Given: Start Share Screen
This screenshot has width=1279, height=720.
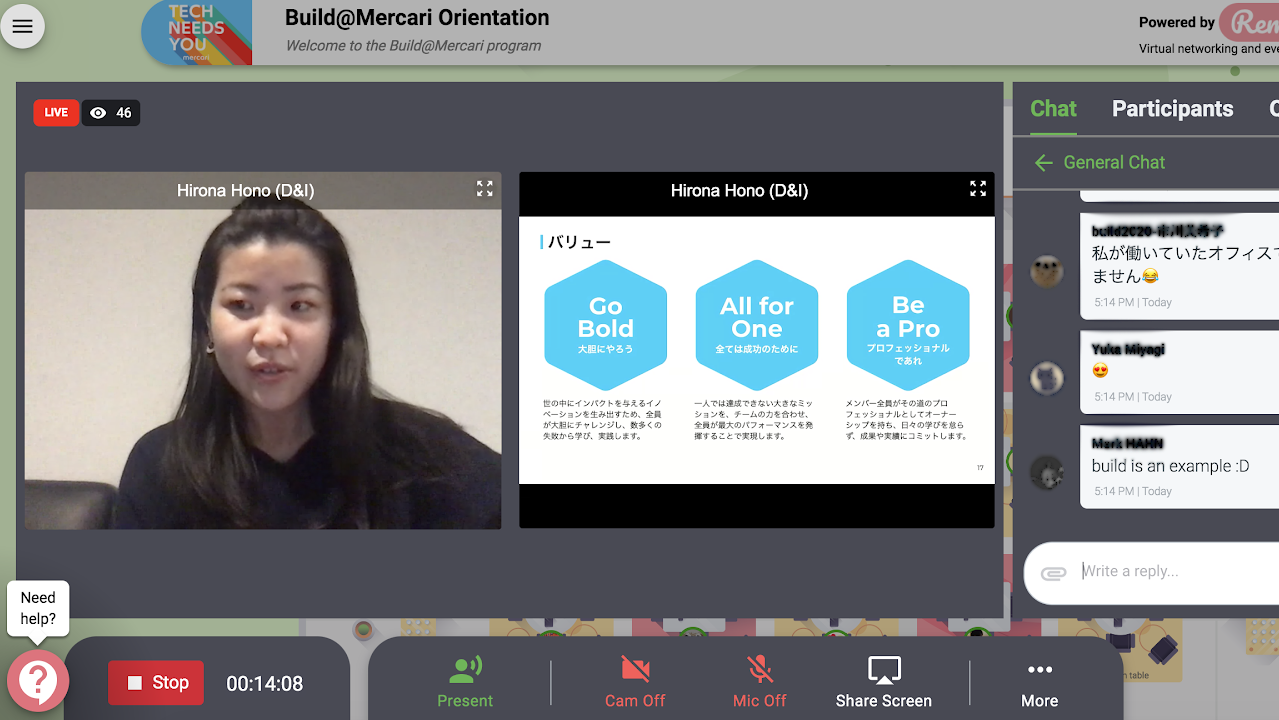Looking at the screenshot, I should click(x=884, y=682).
